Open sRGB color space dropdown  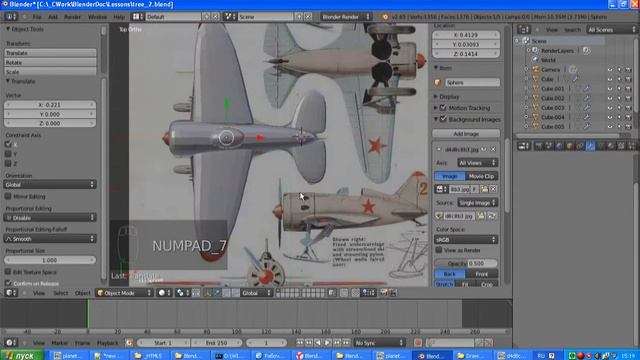pos(466,240)
